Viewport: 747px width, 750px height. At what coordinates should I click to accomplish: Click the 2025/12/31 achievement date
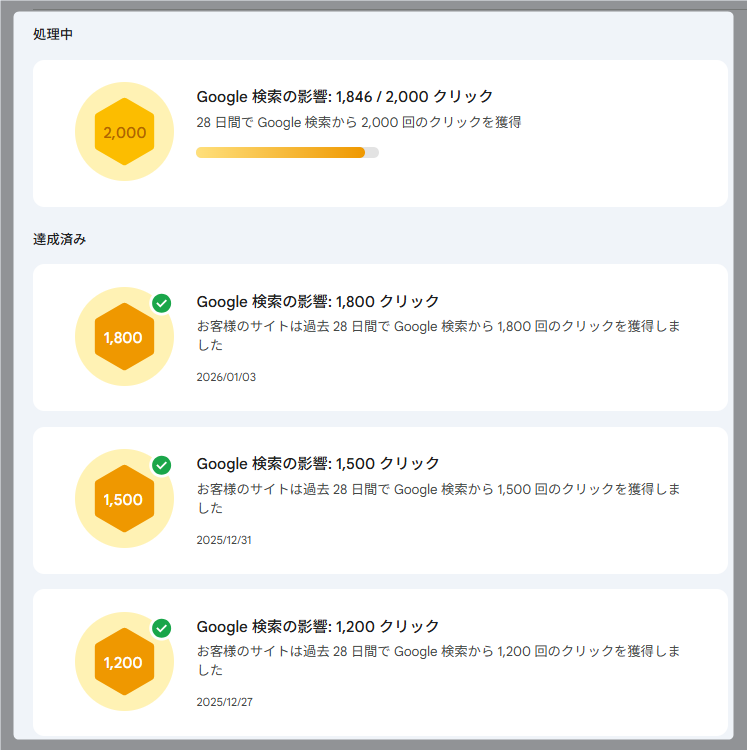[x=225, y=540]
